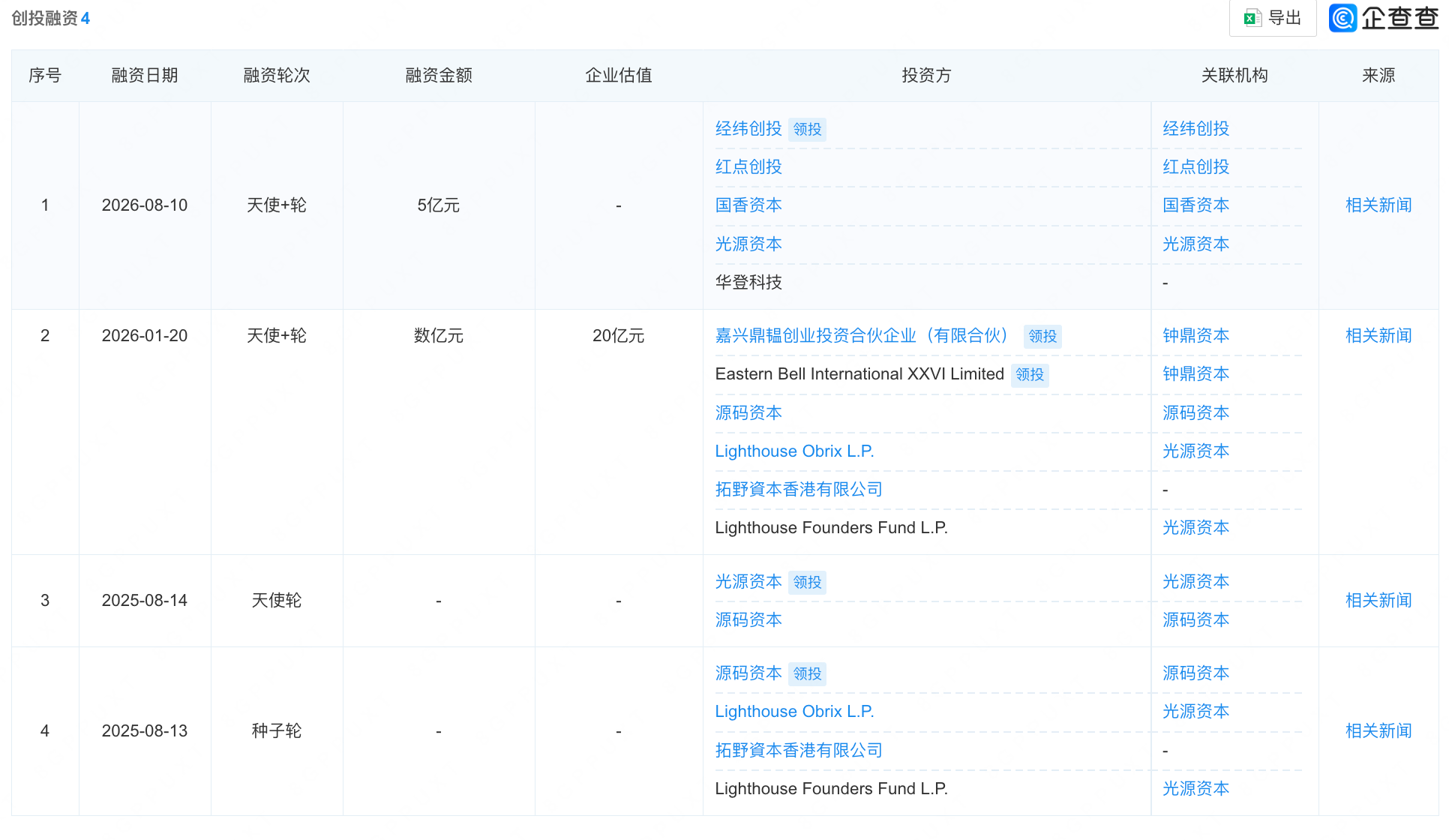The height and width of the screenshot is (840, 1449).
Task: Open Lighthouse Obrix L.P. link in row 2
Action: pos(794,451)
